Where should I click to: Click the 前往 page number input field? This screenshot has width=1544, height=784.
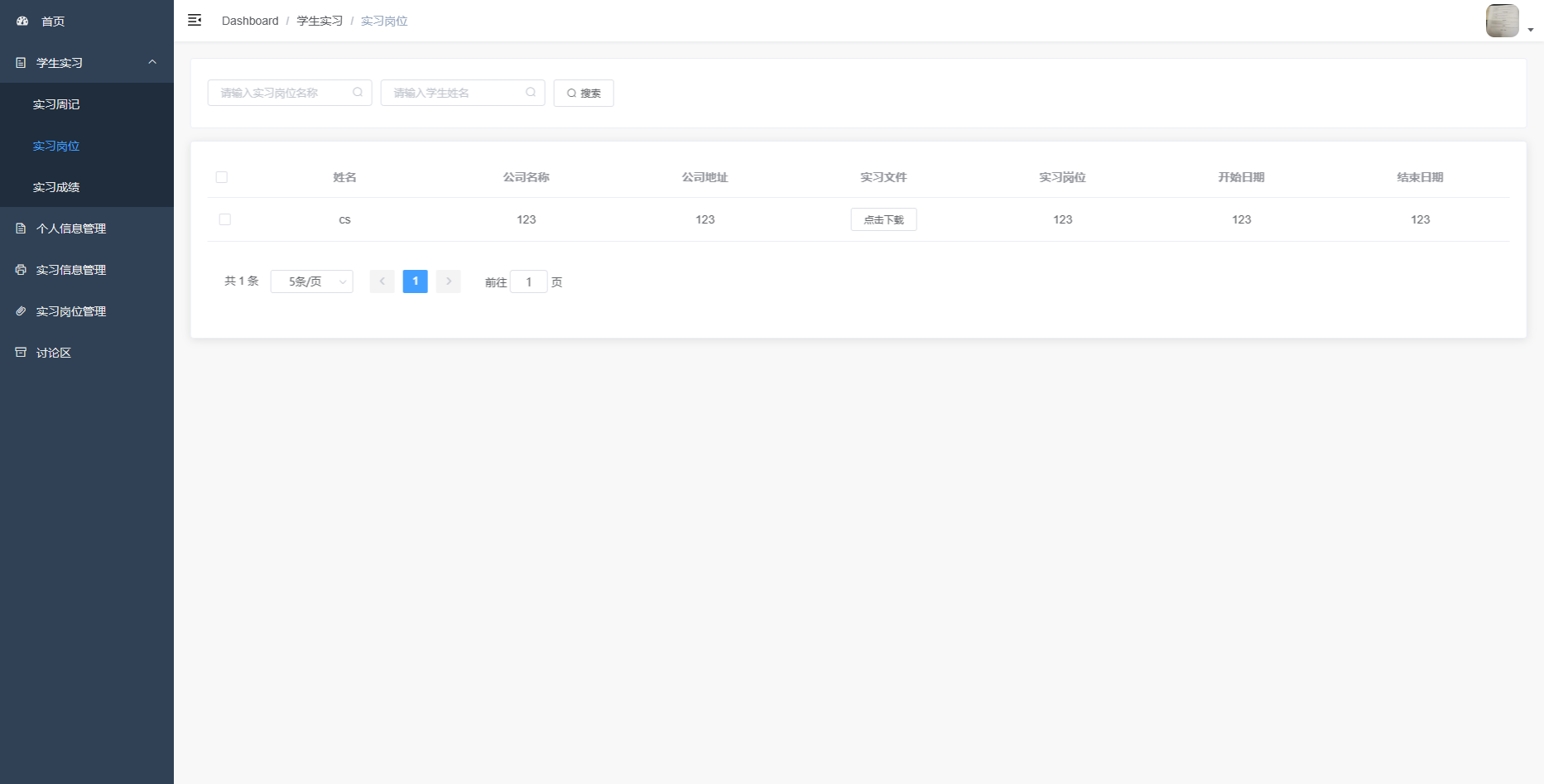(528, 282)
